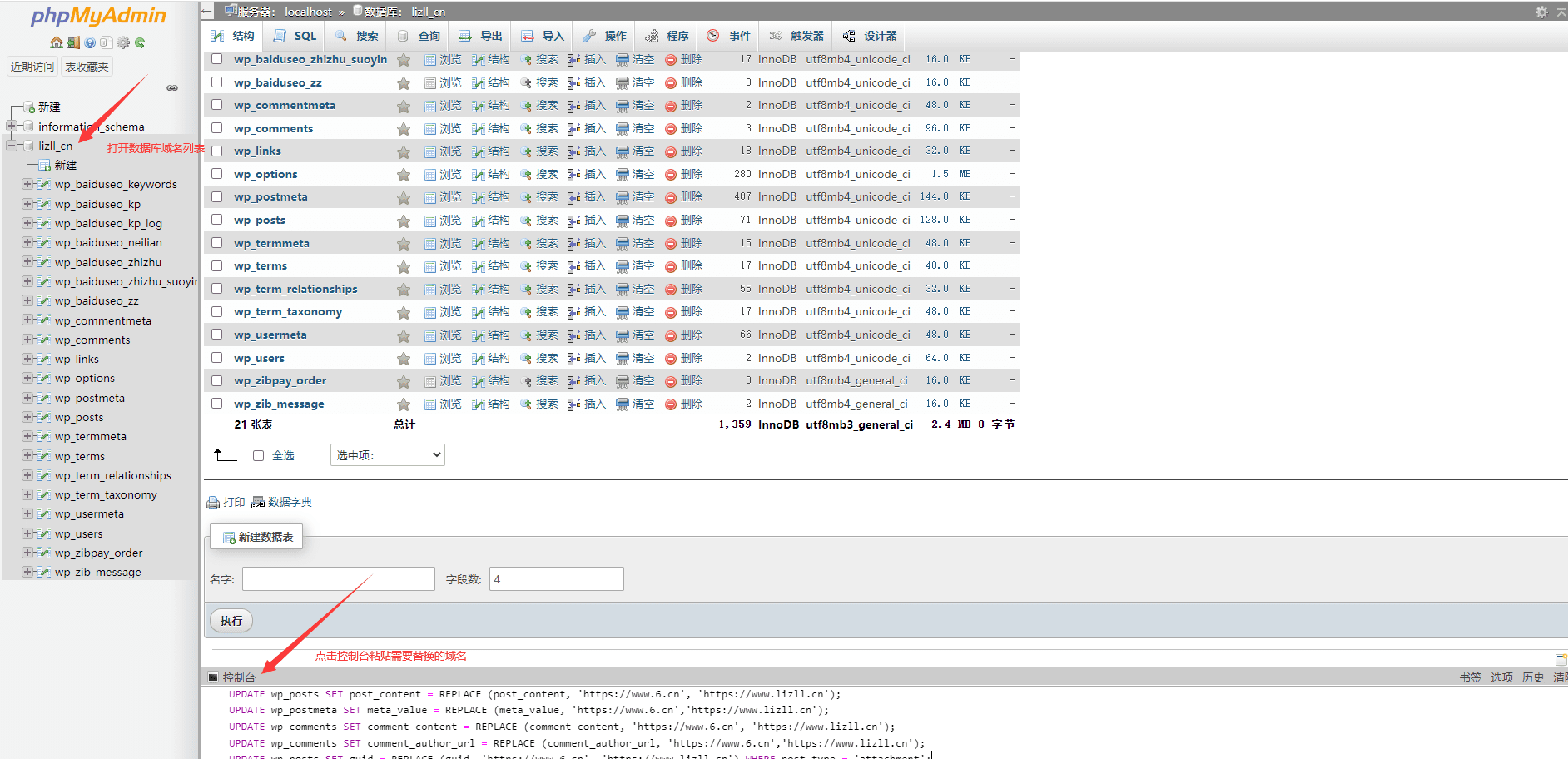Select the wp_users row checkbox
The width and height of the screenshot is (1568, 759).
[217, 358]
